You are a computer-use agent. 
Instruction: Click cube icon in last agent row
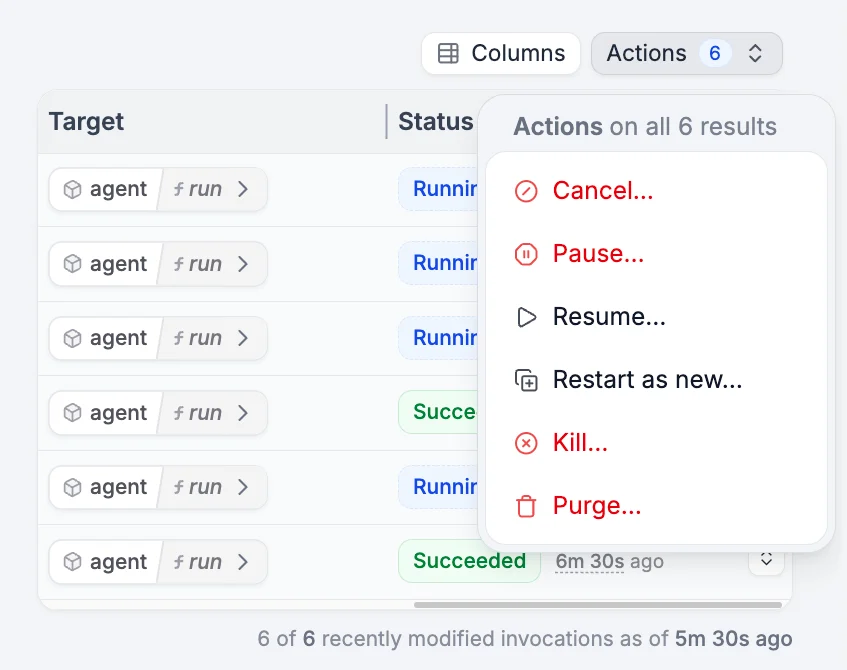(72, 562)
